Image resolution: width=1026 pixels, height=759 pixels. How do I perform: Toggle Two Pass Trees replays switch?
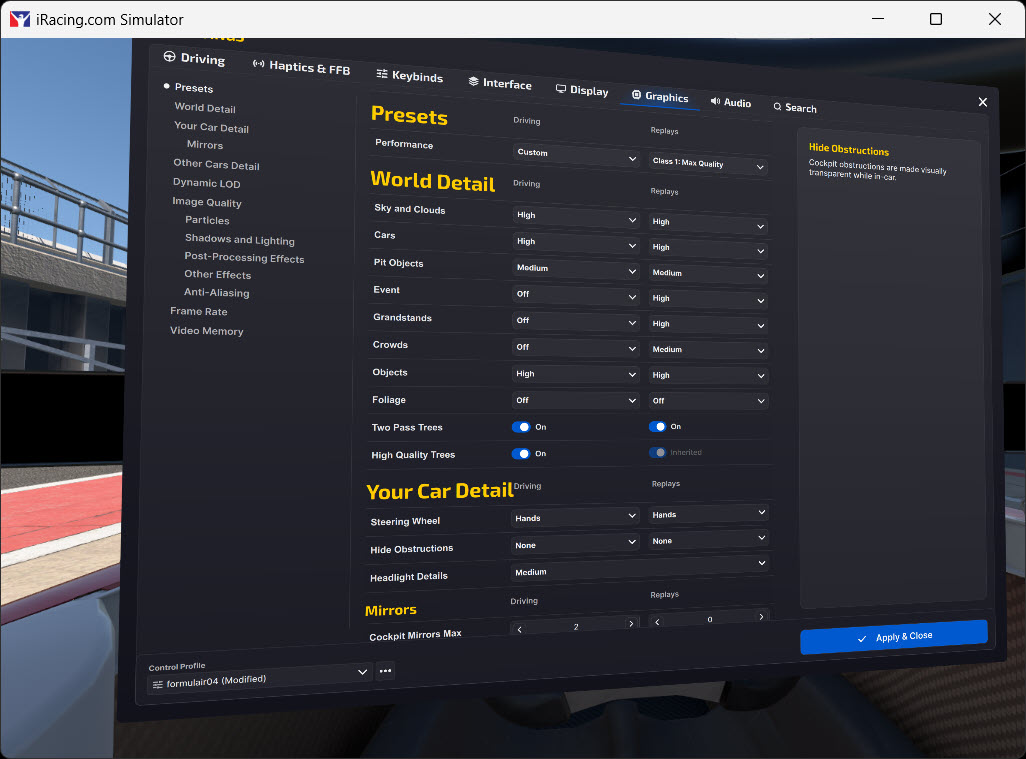click(657, 427)
